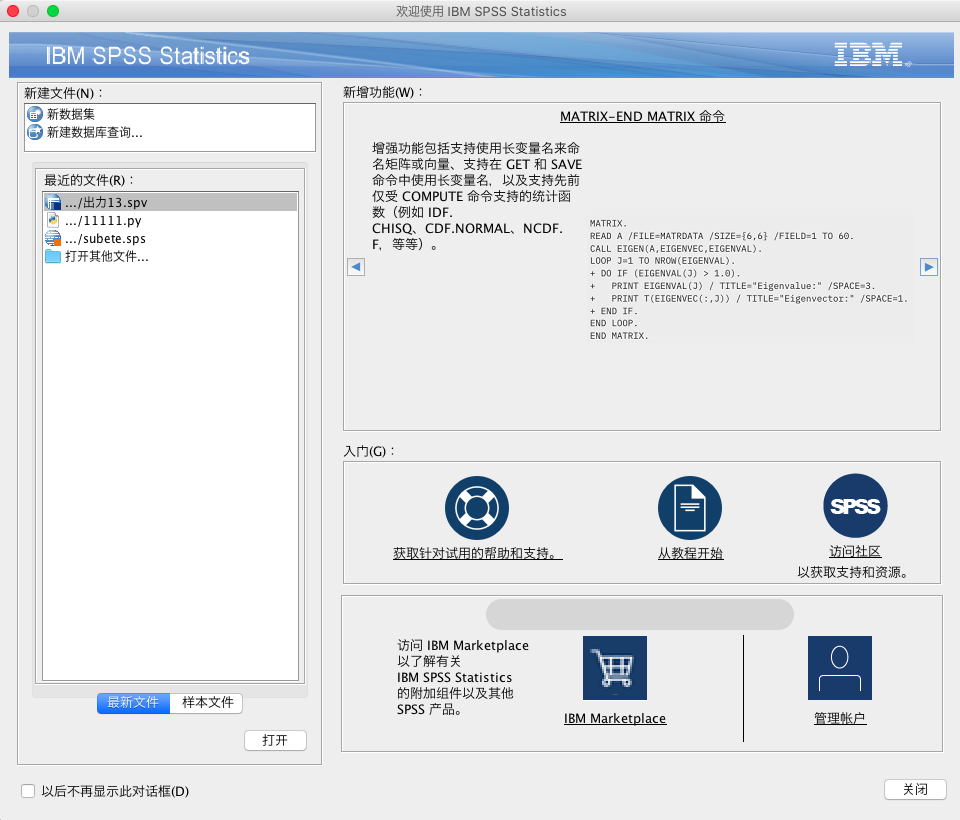Screen dimensions: 960x820
Task: Close the welcome window with red button
Action: pos(13,11)
